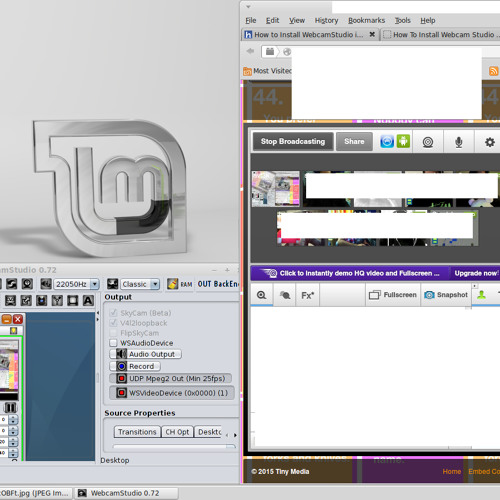Screen dimensions: 500x500
Task: Click the first broadcaster thumbnail showing desktop
Action: click(x=276, y=189)
